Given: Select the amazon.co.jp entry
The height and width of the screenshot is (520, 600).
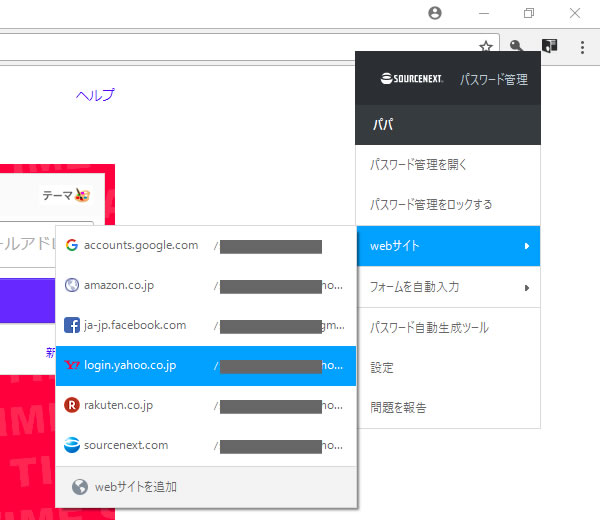Looking at the screenshot, I should click(x=206, y=286).
